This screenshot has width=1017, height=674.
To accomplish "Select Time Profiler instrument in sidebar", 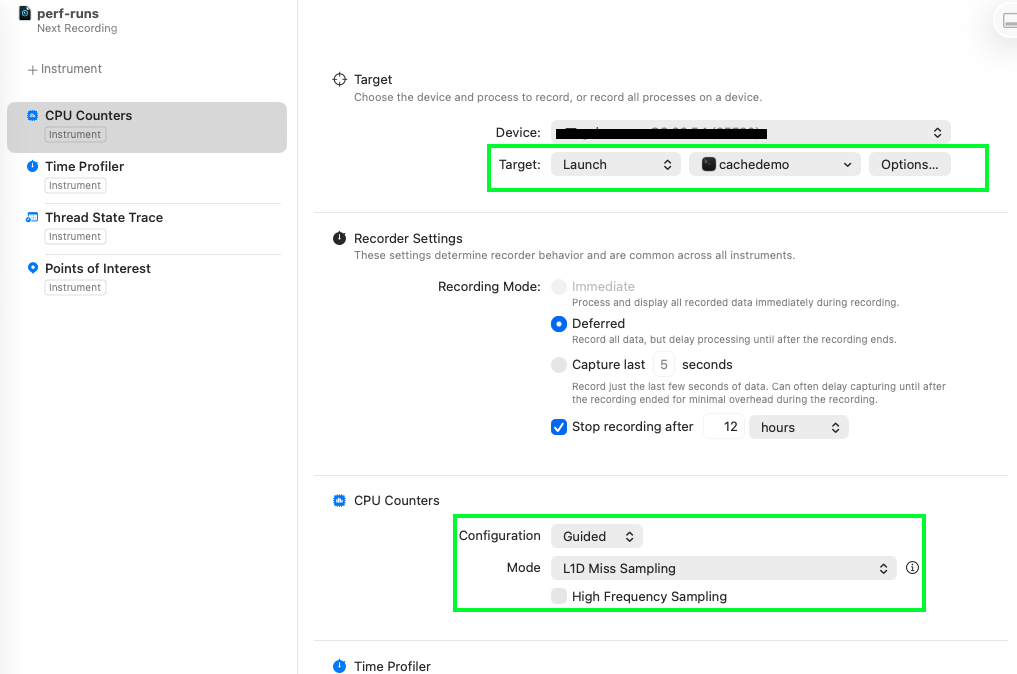I will coord(147,176).
